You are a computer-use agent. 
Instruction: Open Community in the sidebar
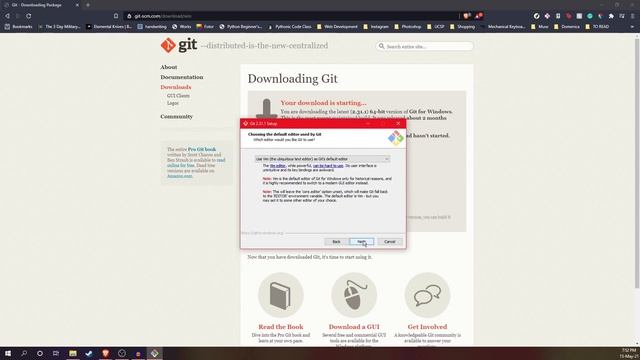176,116
